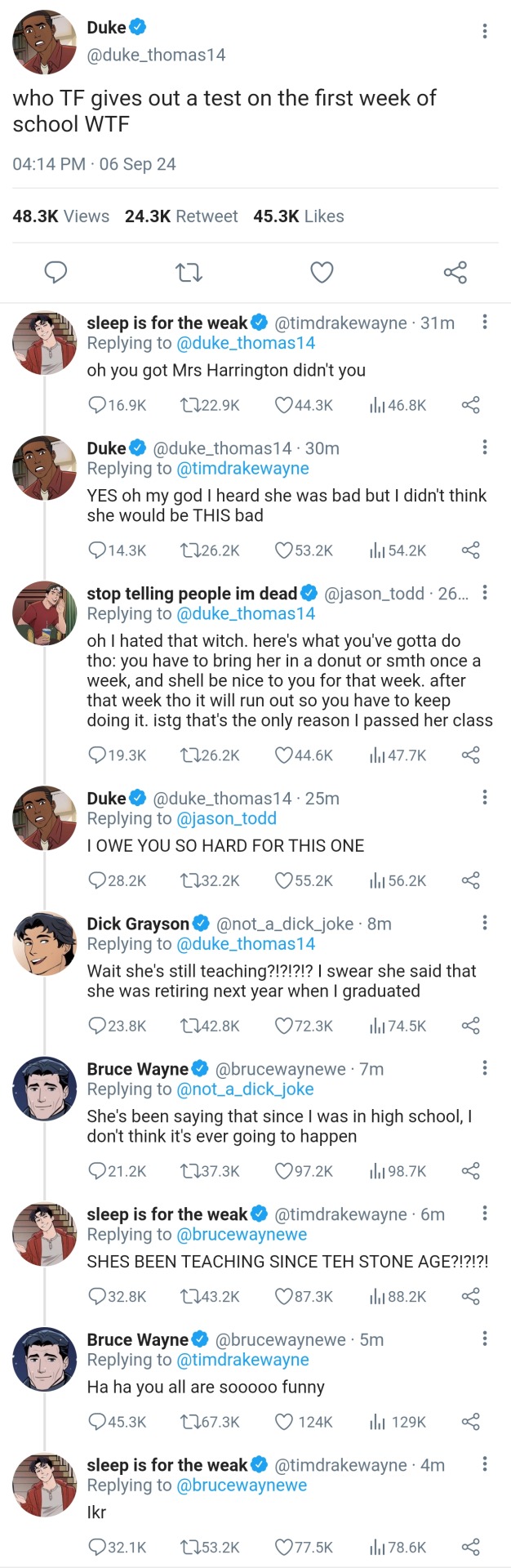
Task: View analytics on Dick Grayson's reply
Action: click(377, 1026)
